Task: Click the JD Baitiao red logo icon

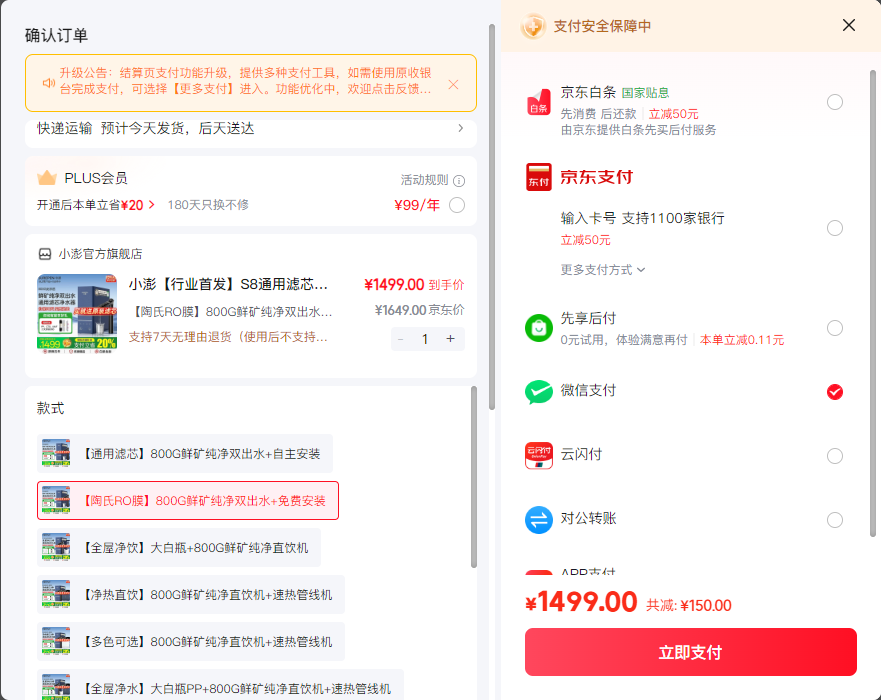Action: pyautogui.click(x=538, y=102)
